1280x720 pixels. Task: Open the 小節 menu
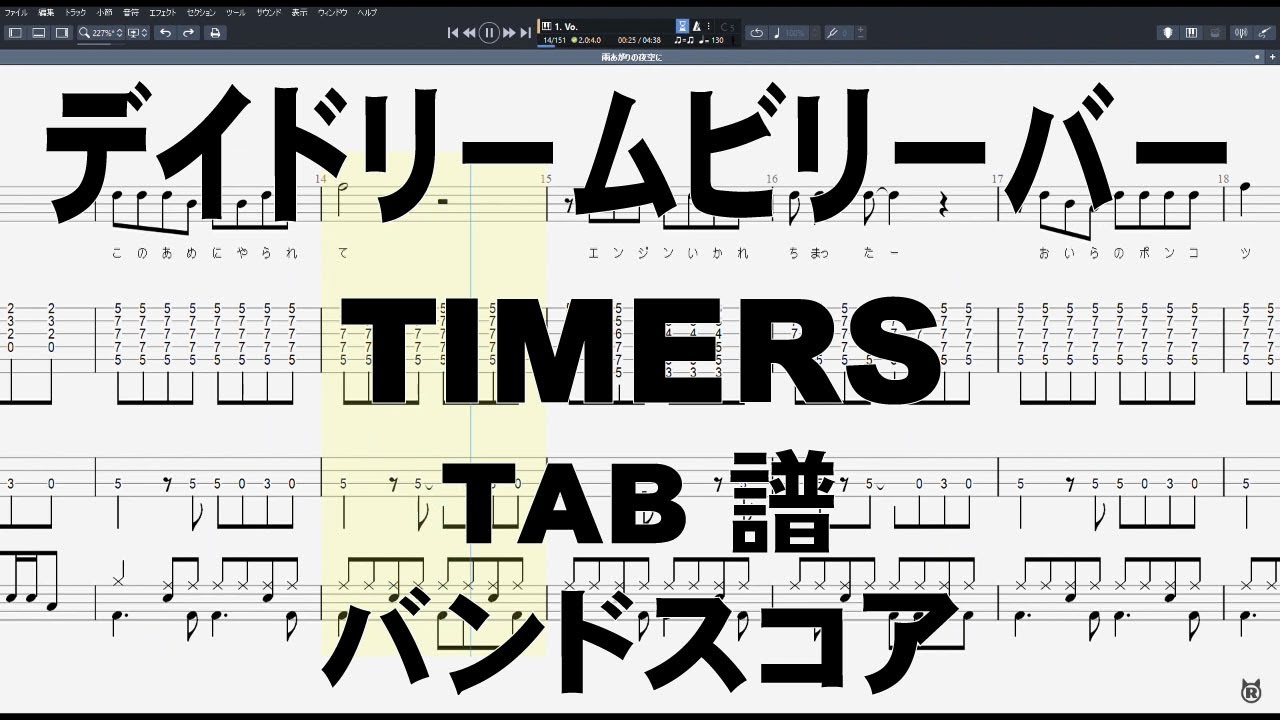(x=105, y=12)
